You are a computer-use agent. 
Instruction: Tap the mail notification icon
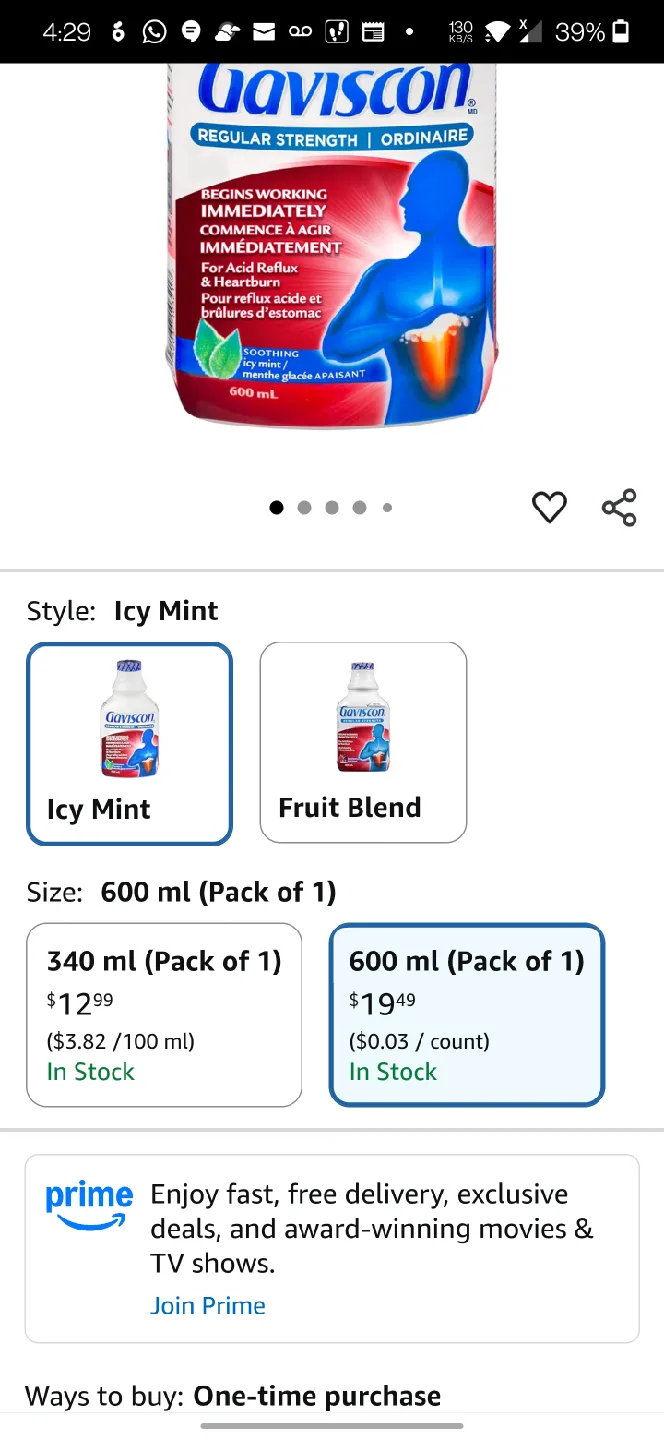[x=264, y=32]
